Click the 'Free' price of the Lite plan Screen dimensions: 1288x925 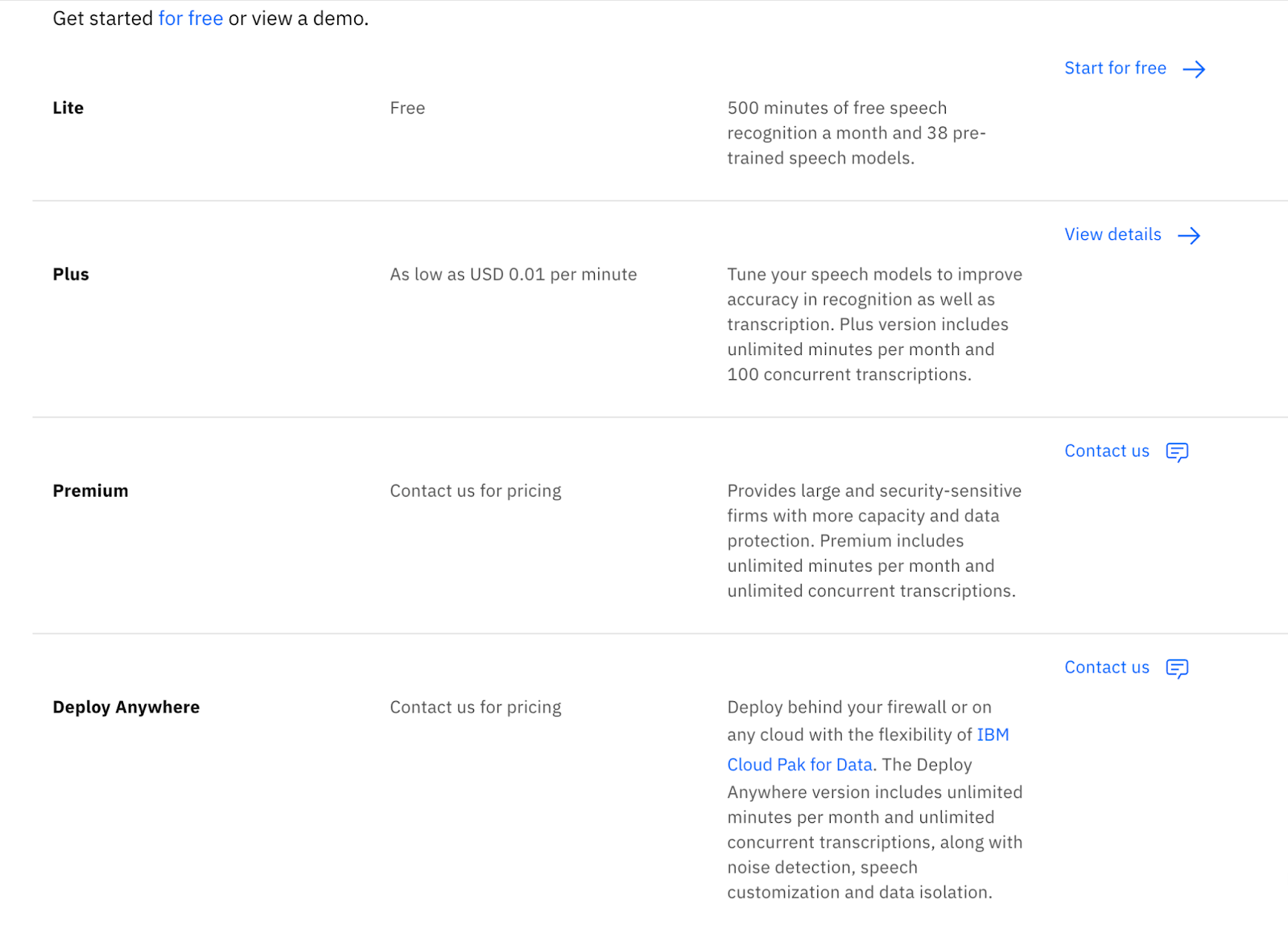407,108
